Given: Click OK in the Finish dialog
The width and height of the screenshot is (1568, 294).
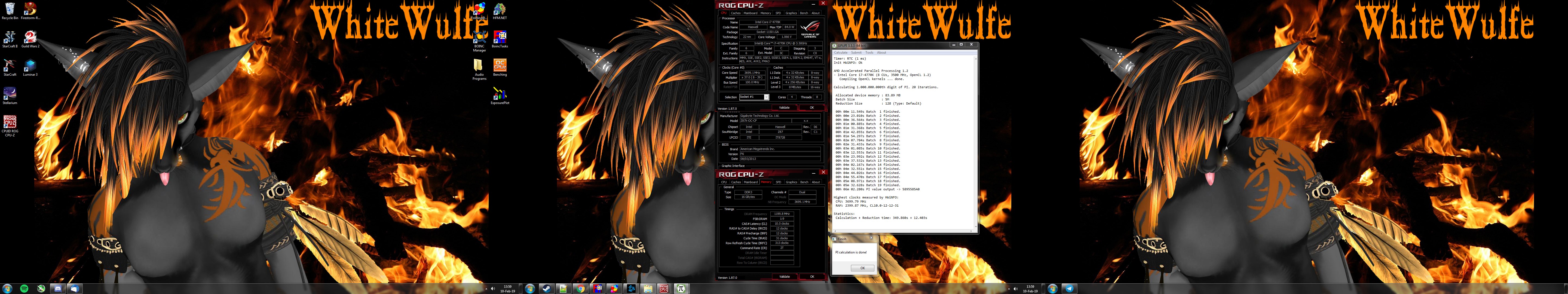Looking at the screenshot, I should [x=862, y=268].
